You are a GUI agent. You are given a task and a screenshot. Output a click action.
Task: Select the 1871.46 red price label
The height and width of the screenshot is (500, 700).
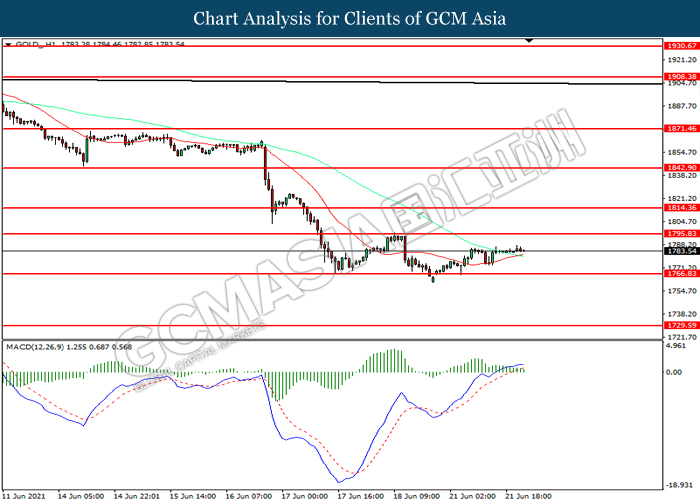[x=682, y=129]
